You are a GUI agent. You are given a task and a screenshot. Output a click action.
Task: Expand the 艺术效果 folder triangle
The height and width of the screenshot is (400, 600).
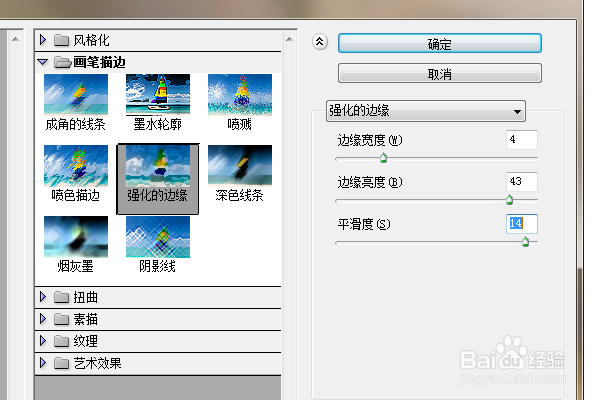[x=43, y=363]
